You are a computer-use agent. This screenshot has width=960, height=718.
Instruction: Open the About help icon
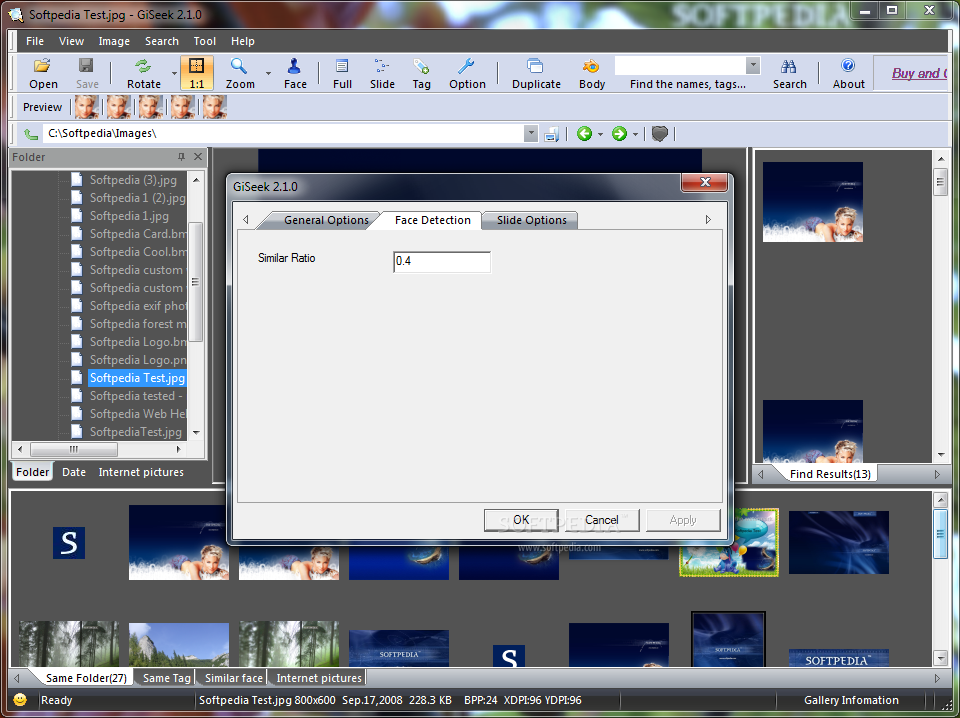coord(849,73)
